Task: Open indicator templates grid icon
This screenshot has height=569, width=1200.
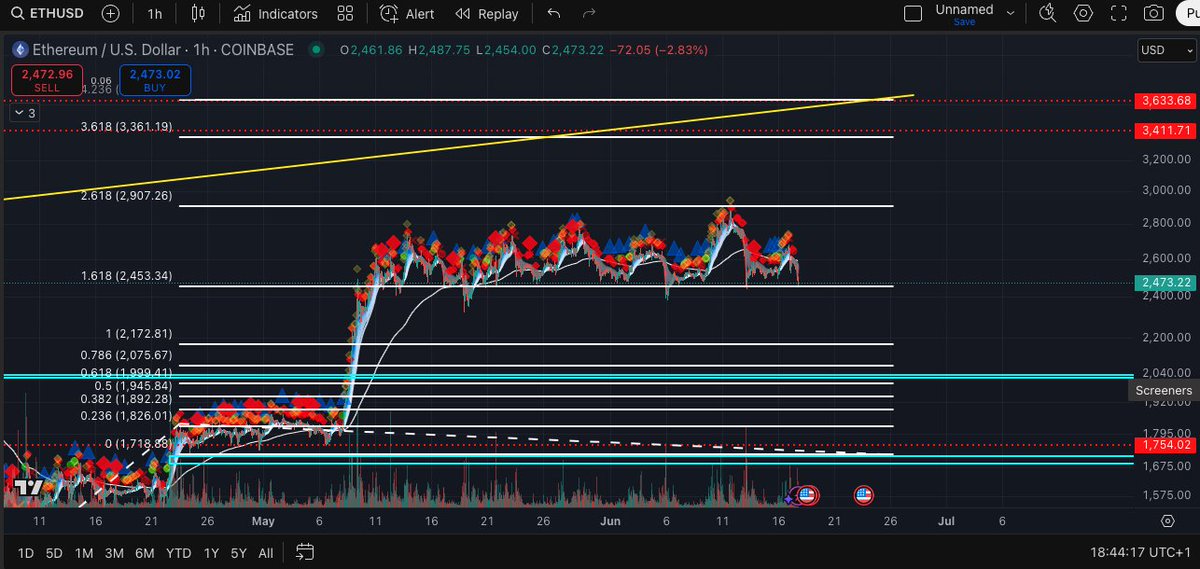Action: click(345, 14)
